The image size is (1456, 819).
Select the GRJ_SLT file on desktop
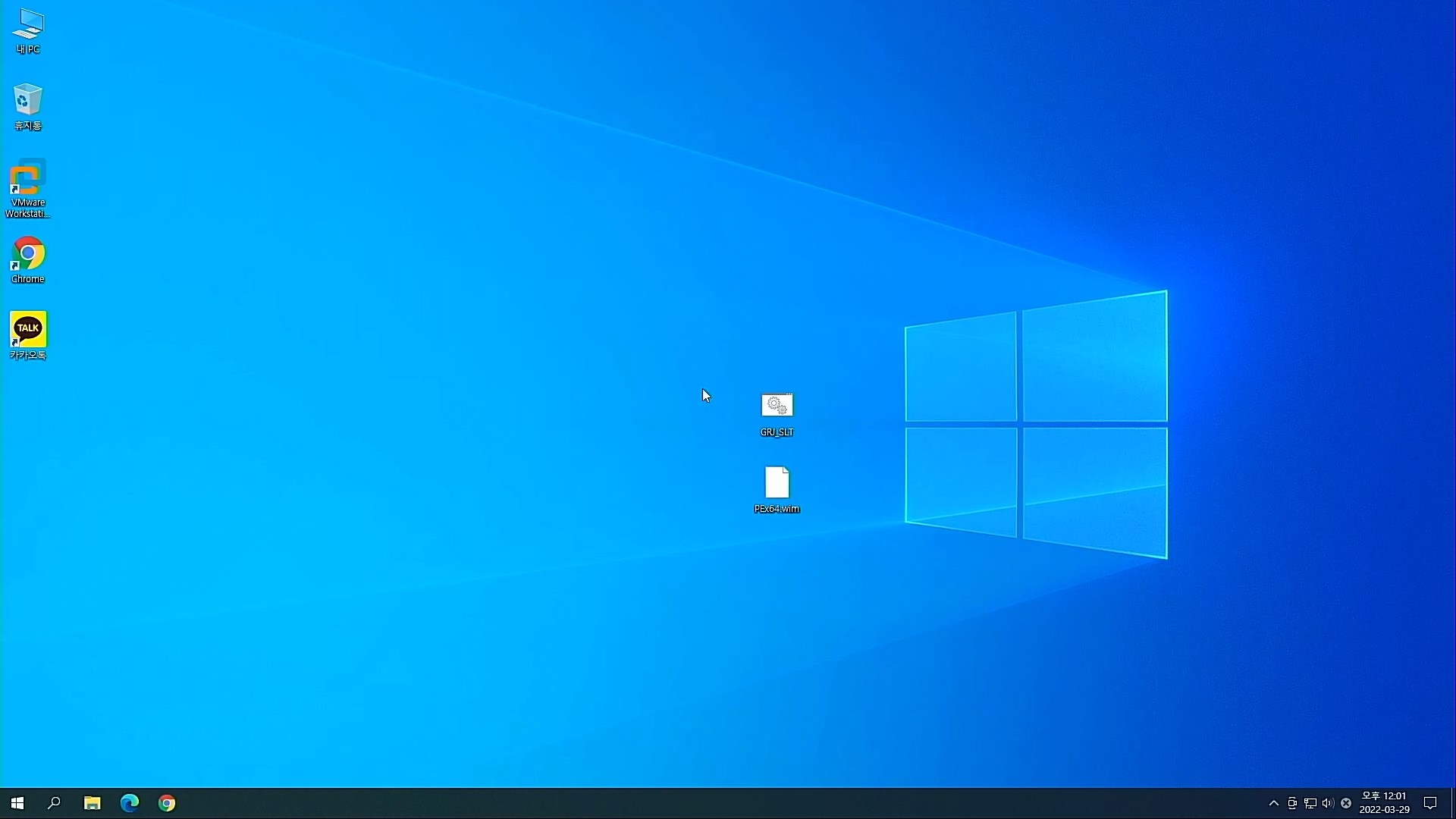[x=777, y=414]
